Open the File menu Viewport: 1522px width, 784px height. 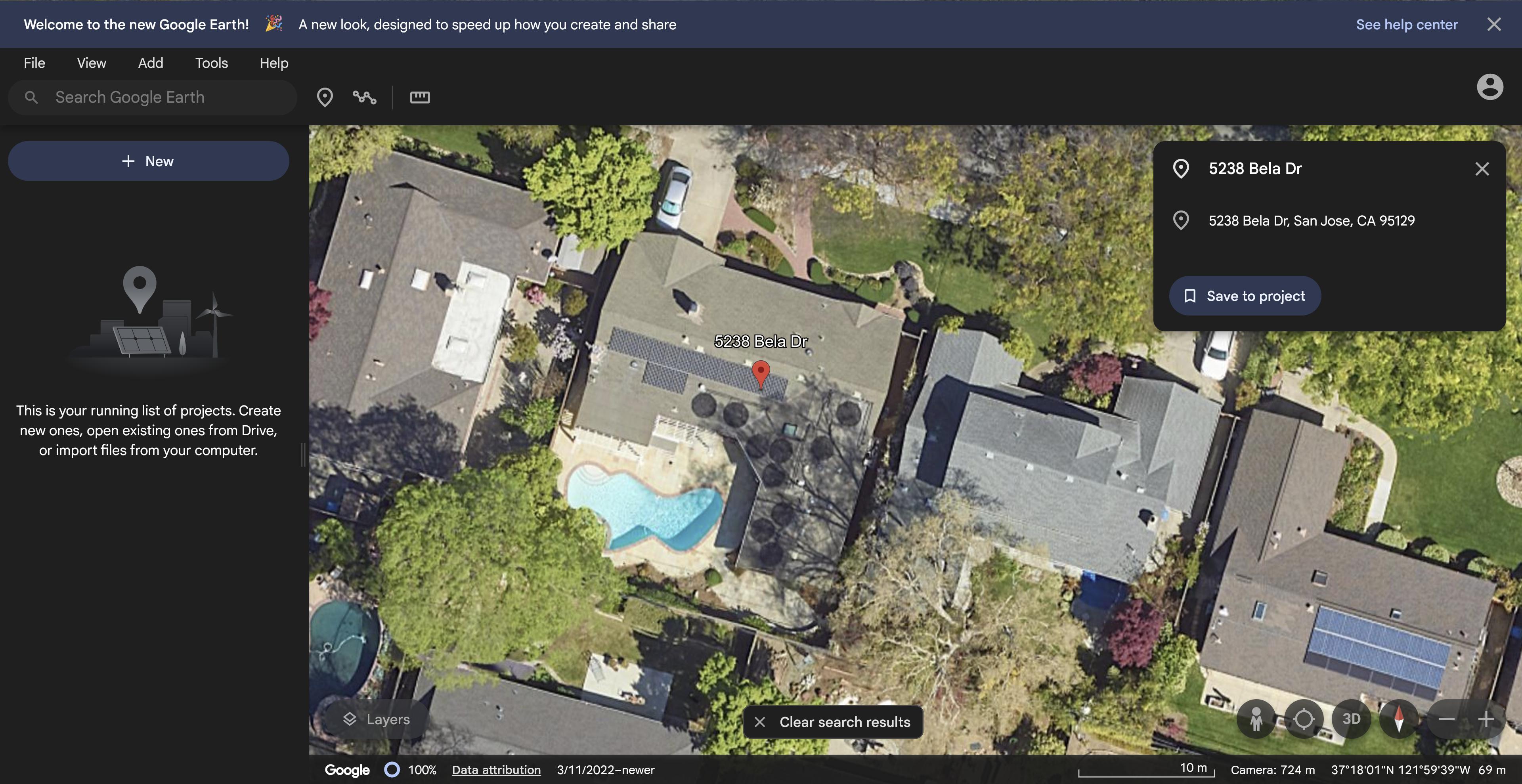(34, 63)
